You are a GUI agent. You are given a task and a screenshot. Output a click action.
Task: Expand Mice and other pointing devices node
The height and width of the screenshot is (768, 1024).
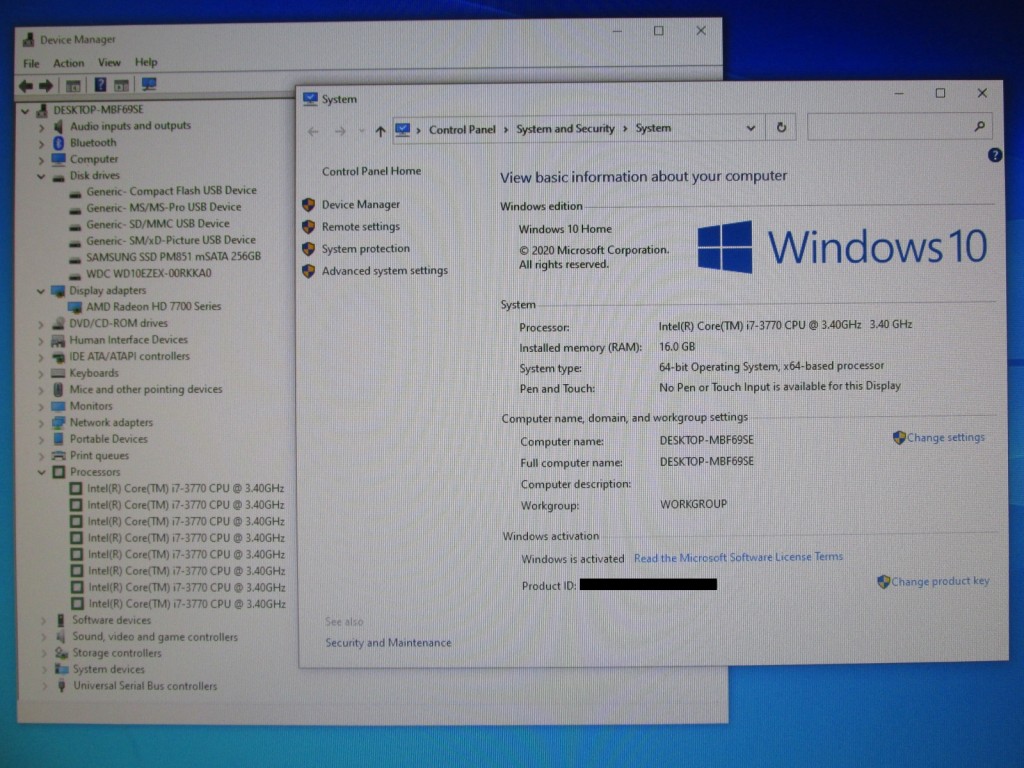click(41, 390)
